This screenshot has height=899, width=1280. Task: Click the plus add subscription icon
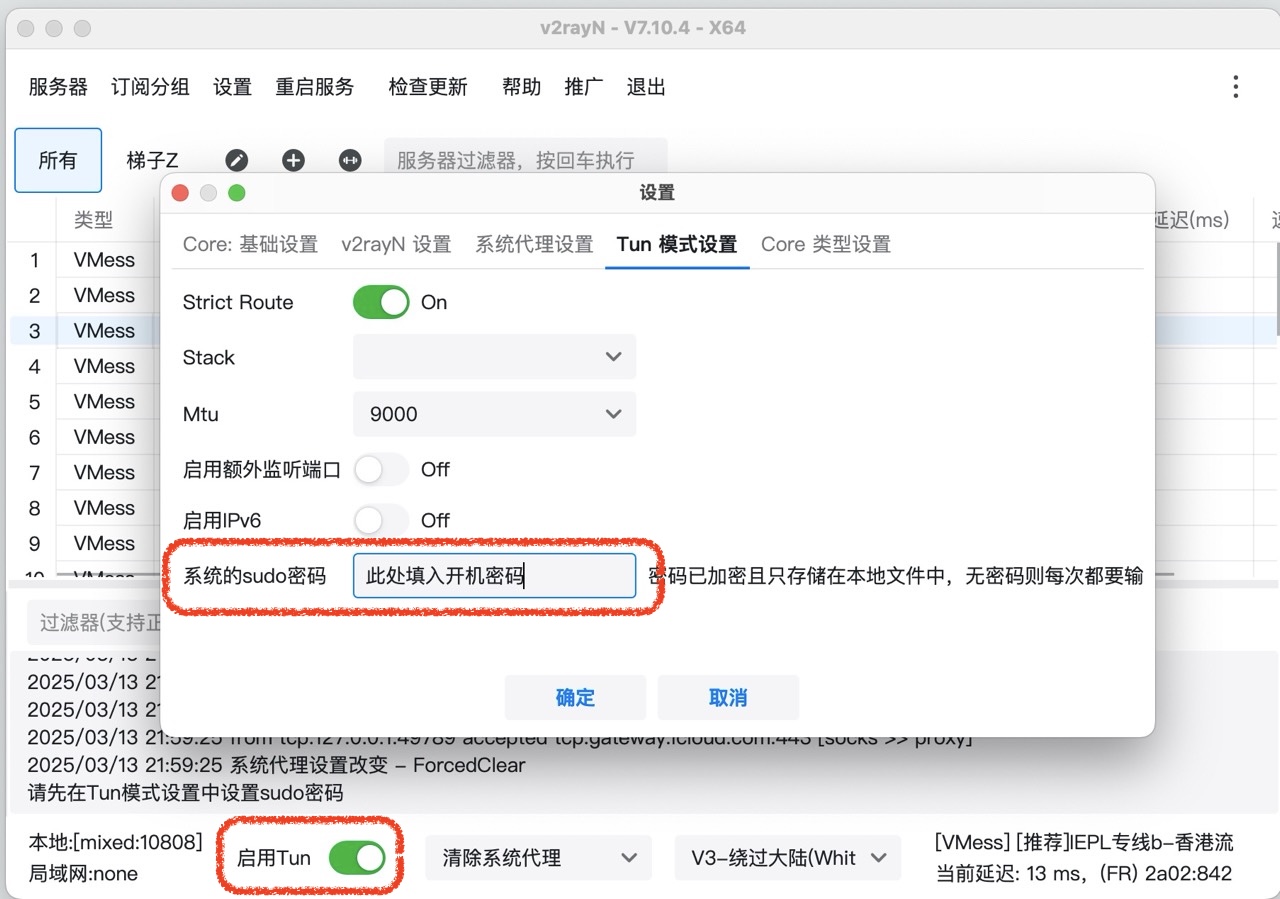point(293,160)
